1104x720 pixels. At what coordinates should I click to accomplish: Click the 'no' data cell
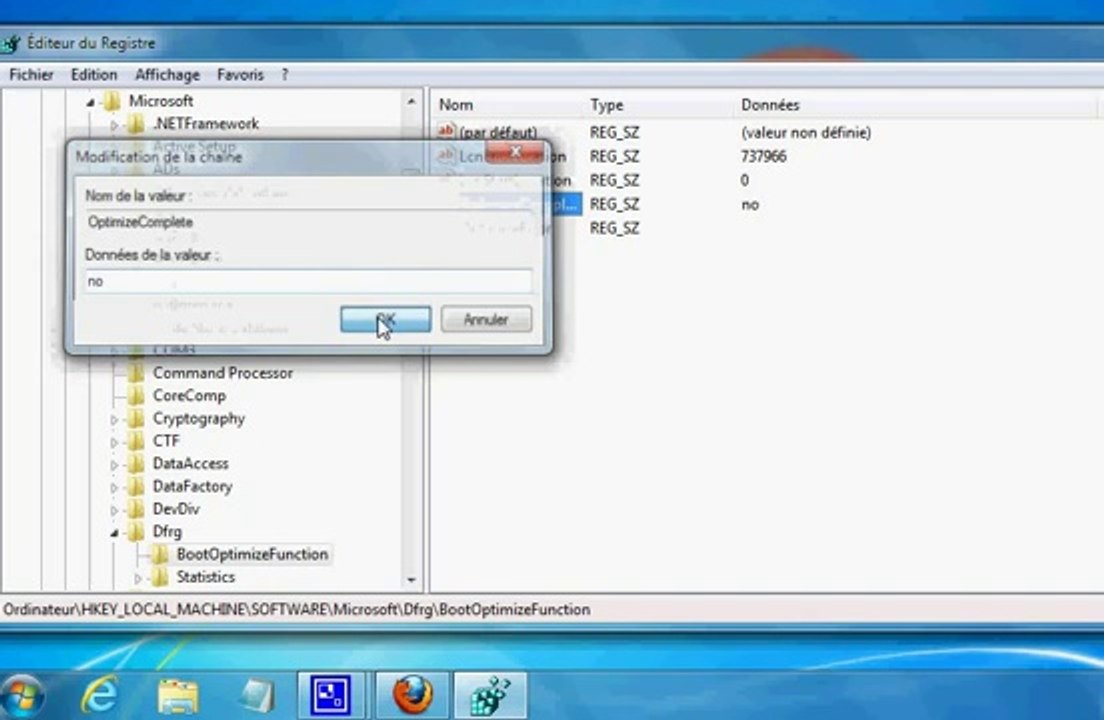click(750, 204)
